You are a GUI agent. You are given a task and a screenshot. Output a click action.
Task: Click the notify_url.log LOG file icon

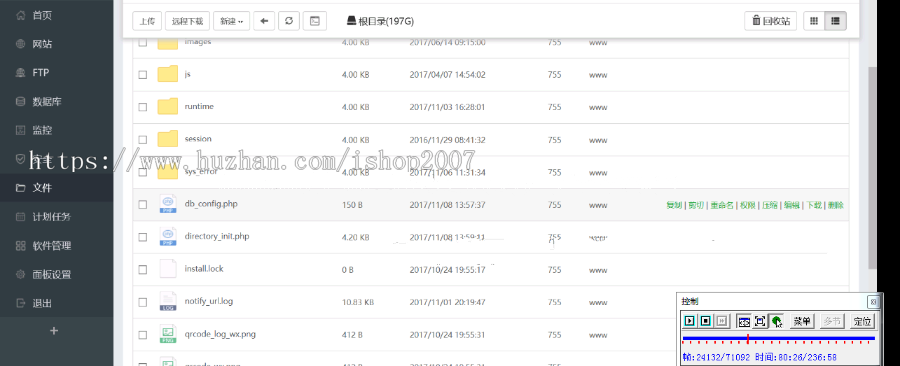pyautogui.click(x=168, y=301)
